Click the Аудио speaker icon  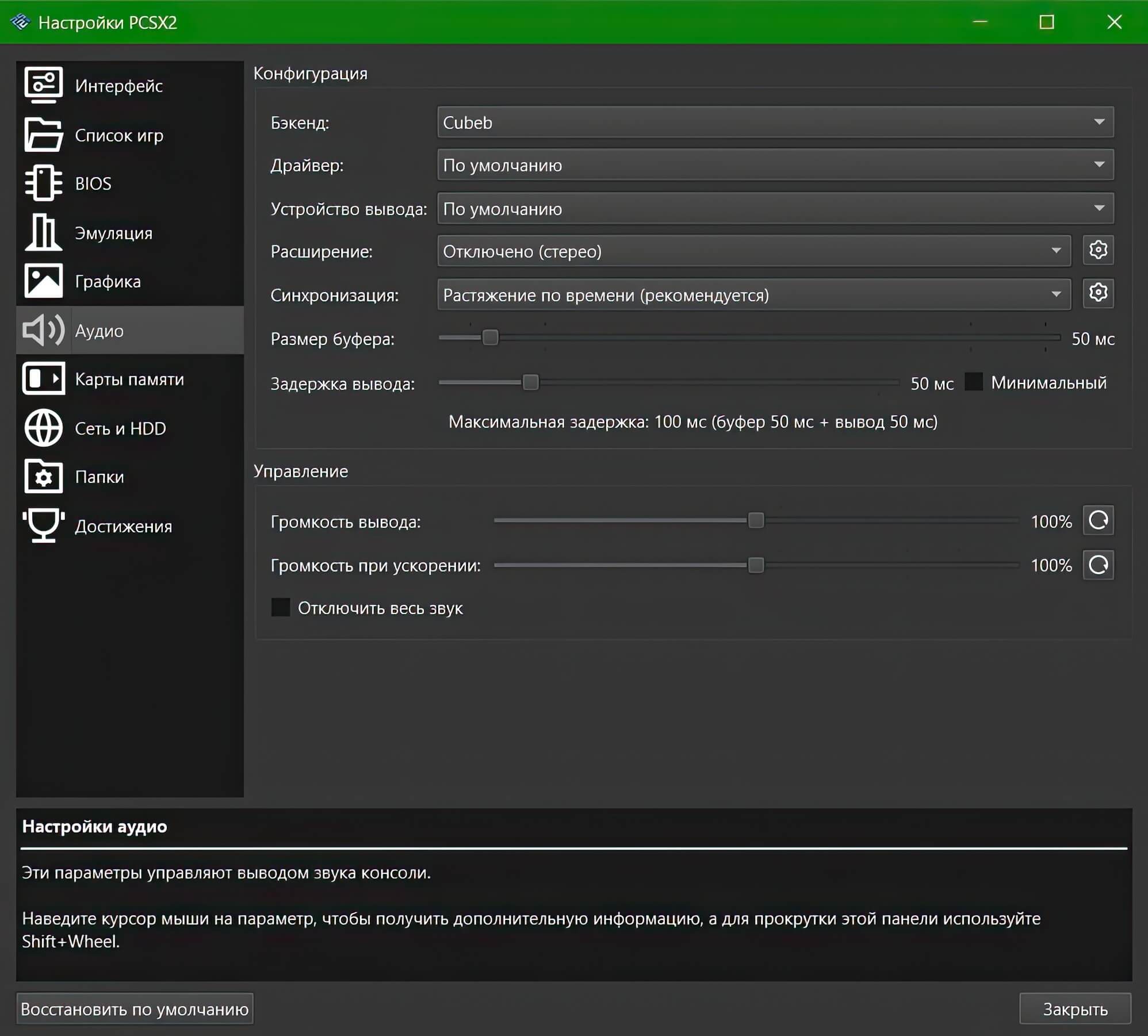point(43,330)
